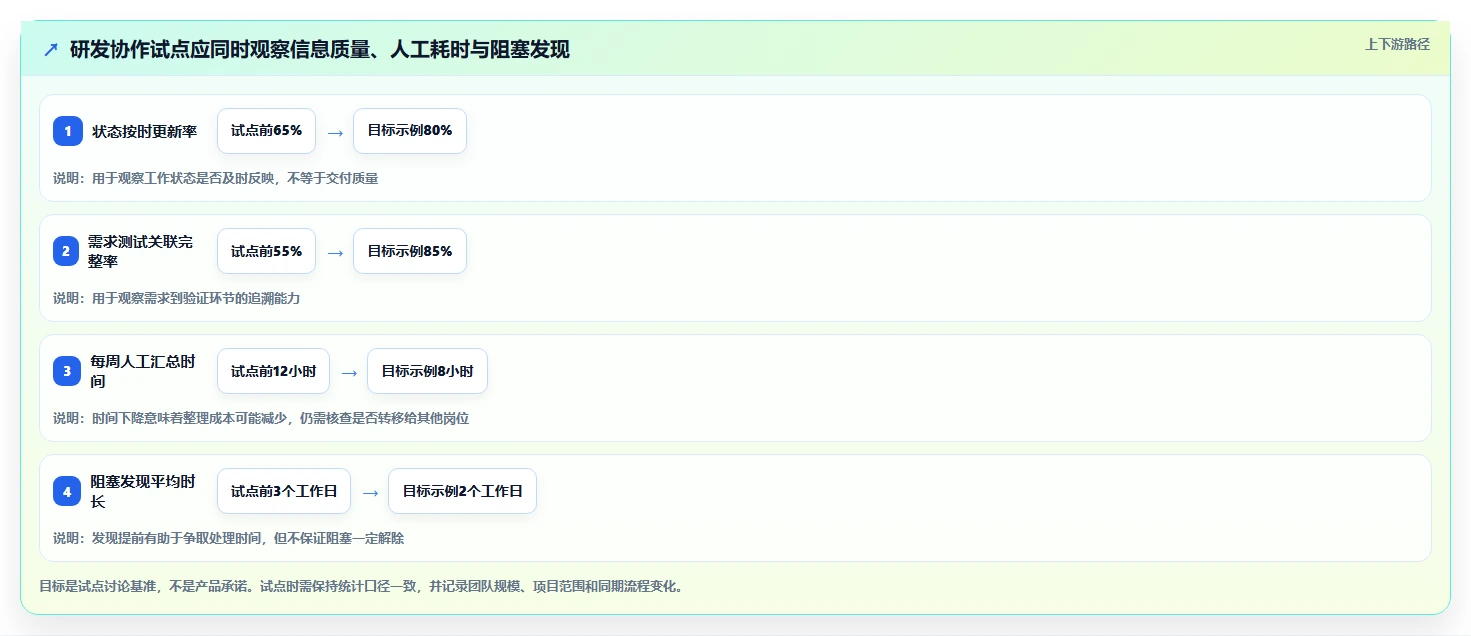Click the number 3 badge for 每周人工汇总时间
Viewport: 1471px width, 636px height.
67,371
